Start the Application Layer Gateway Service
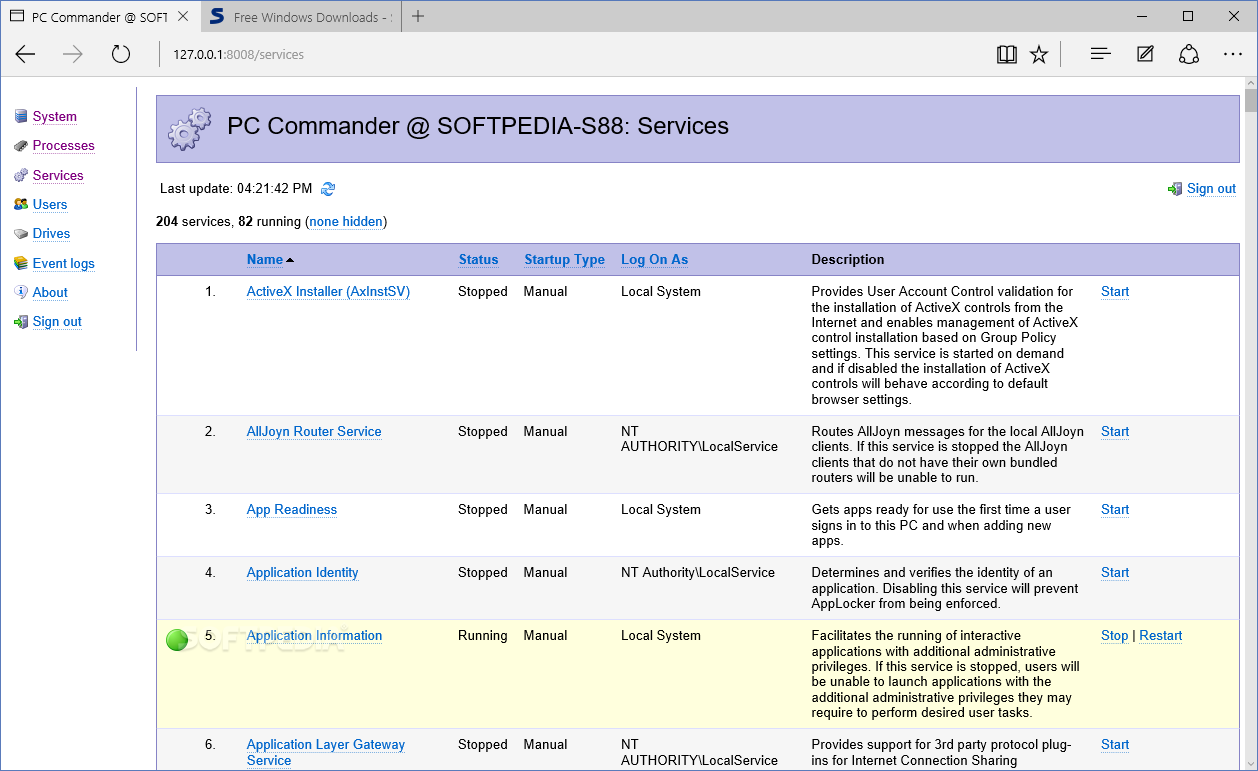 coord(1115,745)
